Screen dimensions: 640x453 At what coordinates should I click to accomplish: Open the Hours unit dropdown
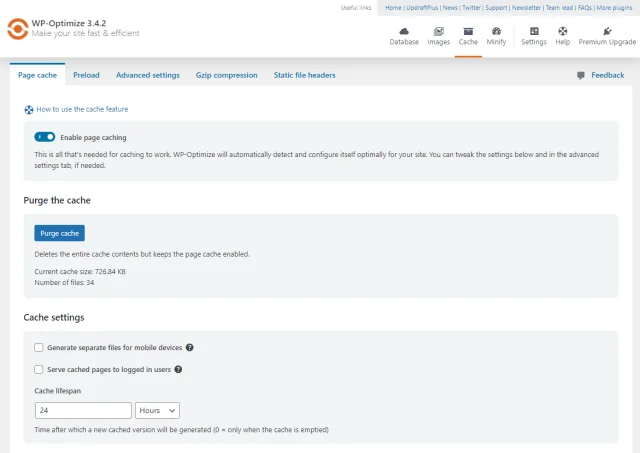coord(157,410)
